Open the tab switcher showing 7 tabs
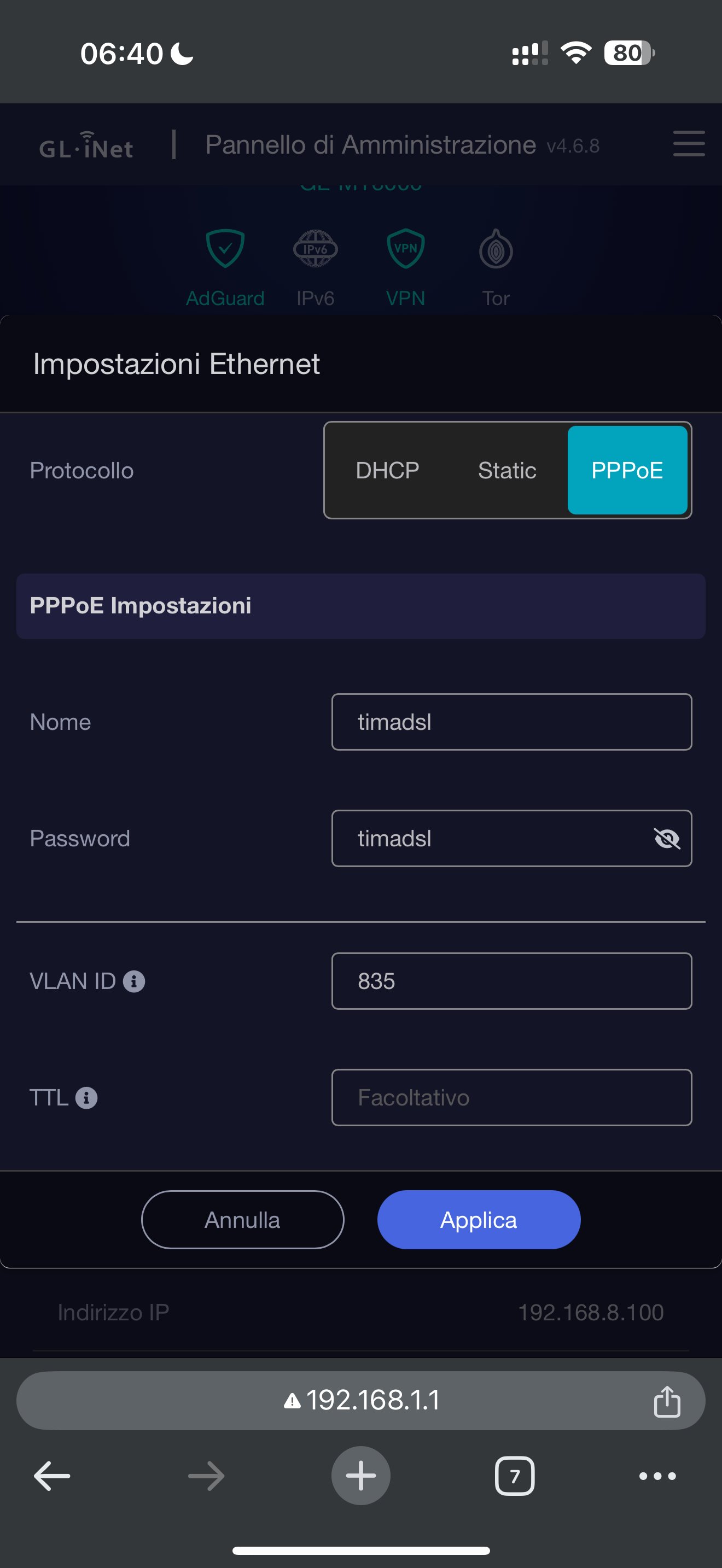The width and height of the screenshot is (722, 1568). 515,1476
